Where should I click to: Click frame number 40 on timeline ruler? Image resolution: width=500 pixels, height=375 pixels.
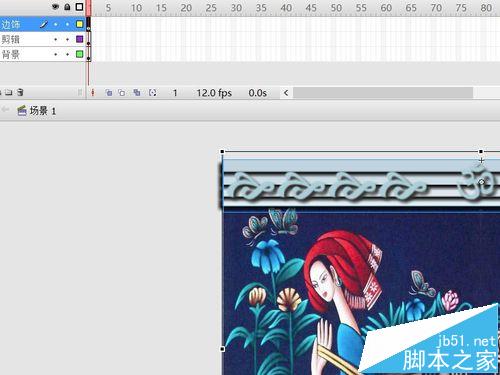coord(286,8)
